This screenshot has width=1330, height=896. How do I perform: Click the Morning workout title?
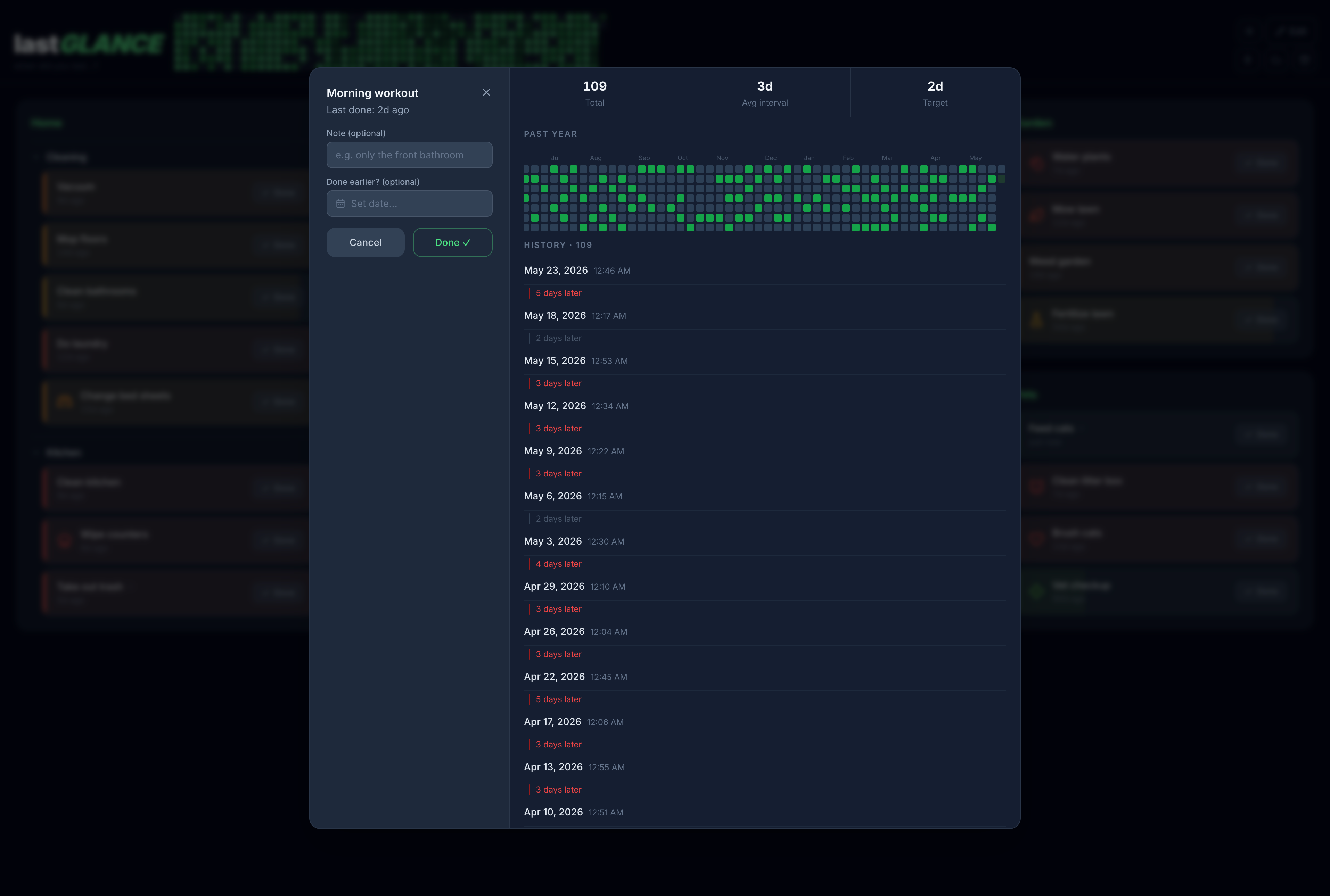(x=372, y=93)
